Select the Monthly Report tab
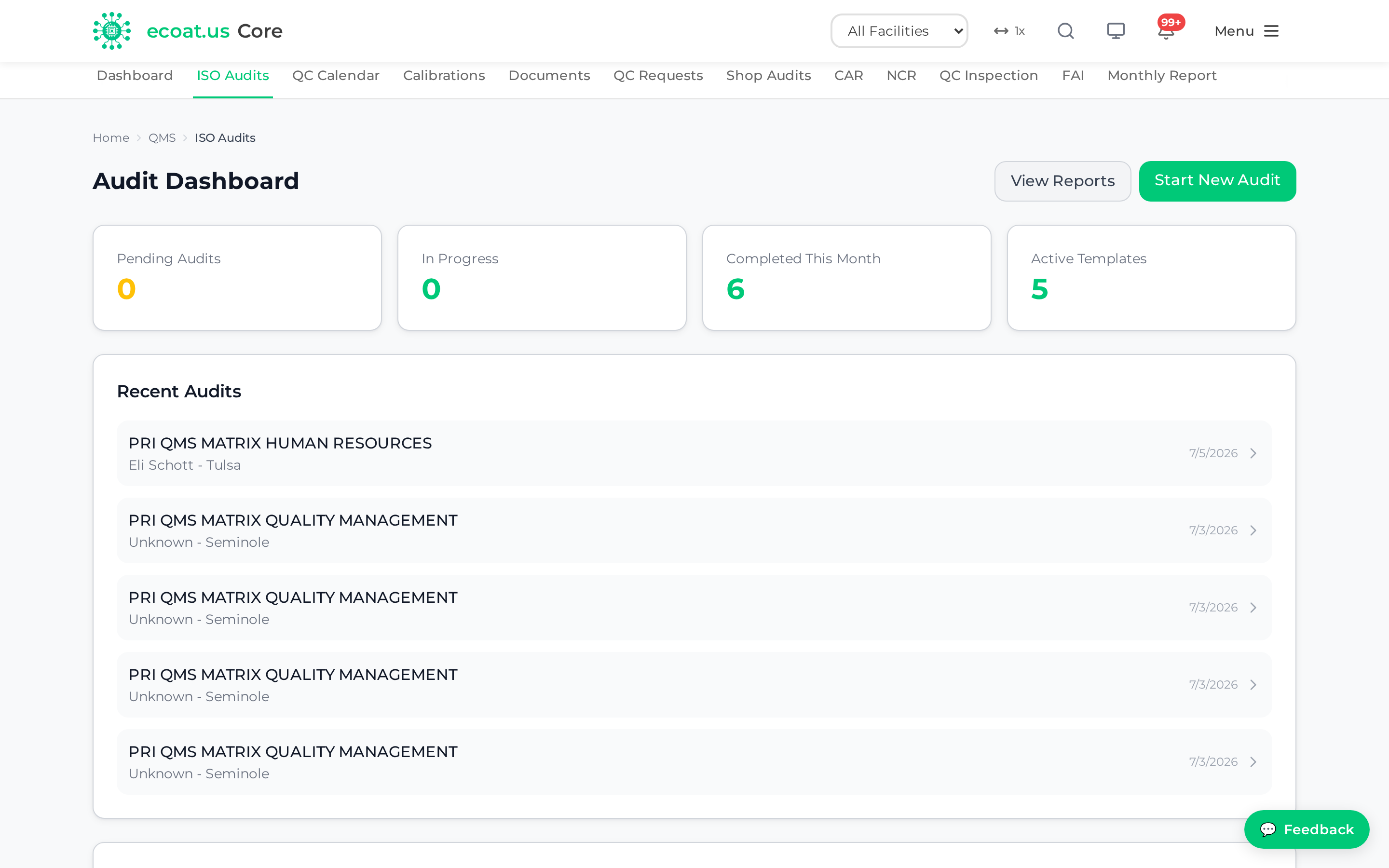 pyautogui.click(x=1162, y=76)
